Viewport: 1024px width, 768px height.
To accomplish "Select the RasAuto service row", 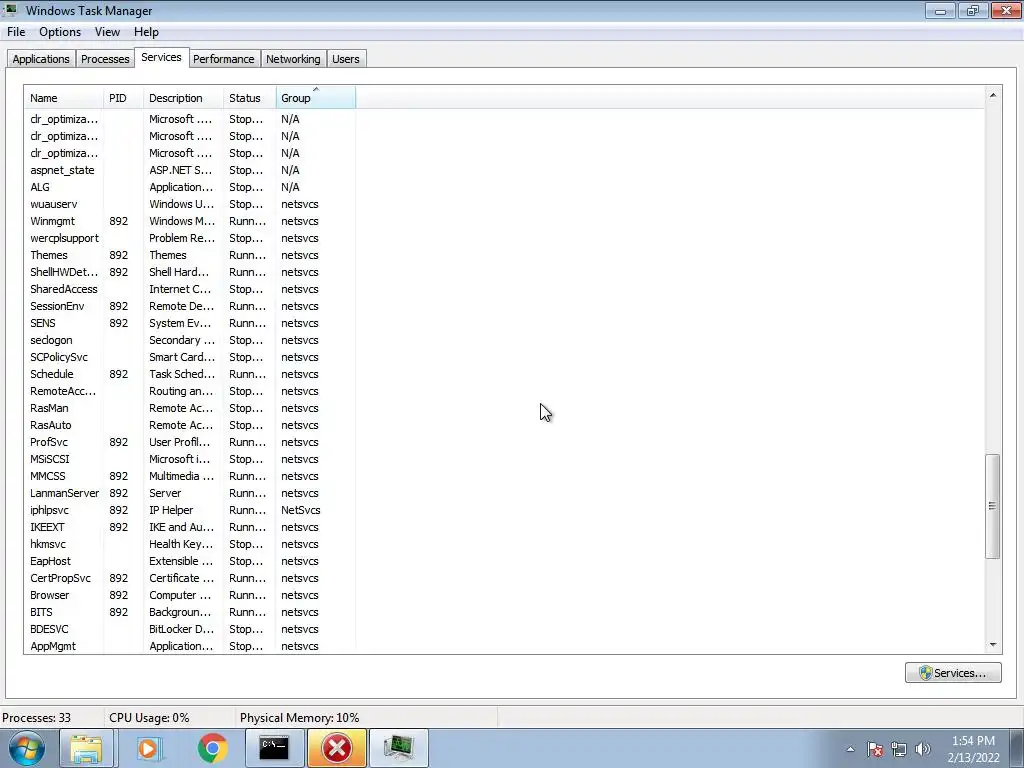I will [189, 424].
